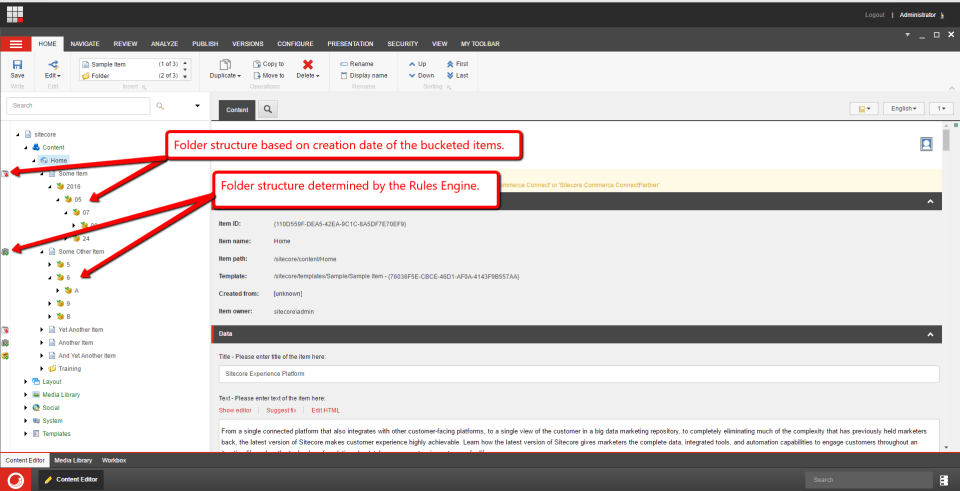Click the Sitecore launchpad grid icon

(x=16, y=15)
